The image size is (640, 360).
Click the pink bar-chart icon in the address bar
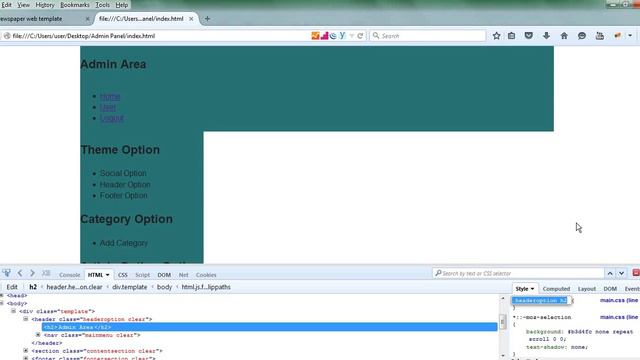[x=324, y=36]
